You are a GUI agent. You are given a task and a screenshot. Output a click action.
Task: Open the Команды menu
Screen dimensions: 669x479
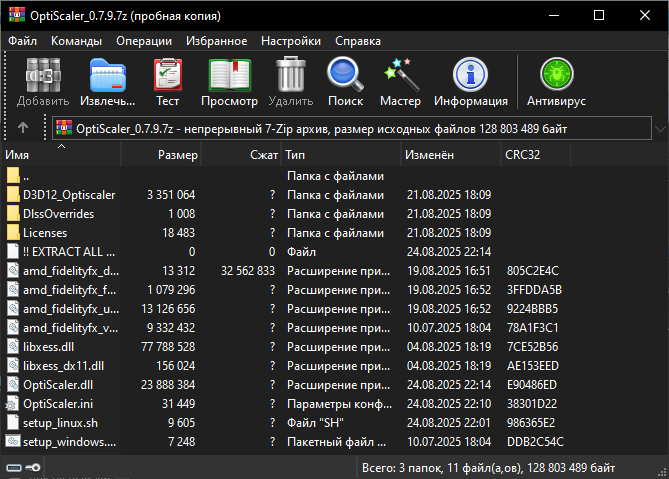click(76, 41)
